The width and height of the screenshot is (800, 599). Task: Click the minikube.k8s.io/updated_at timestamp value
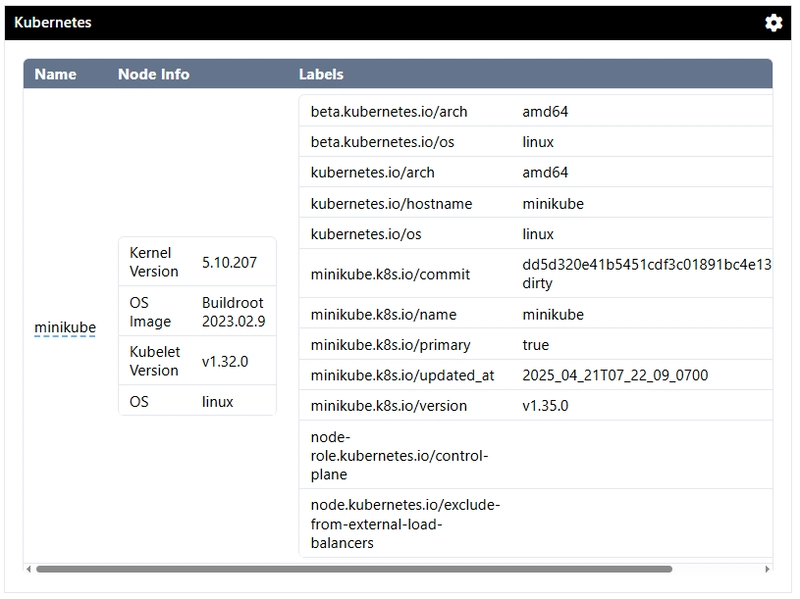pyautogui.click(x=615, y=375)
